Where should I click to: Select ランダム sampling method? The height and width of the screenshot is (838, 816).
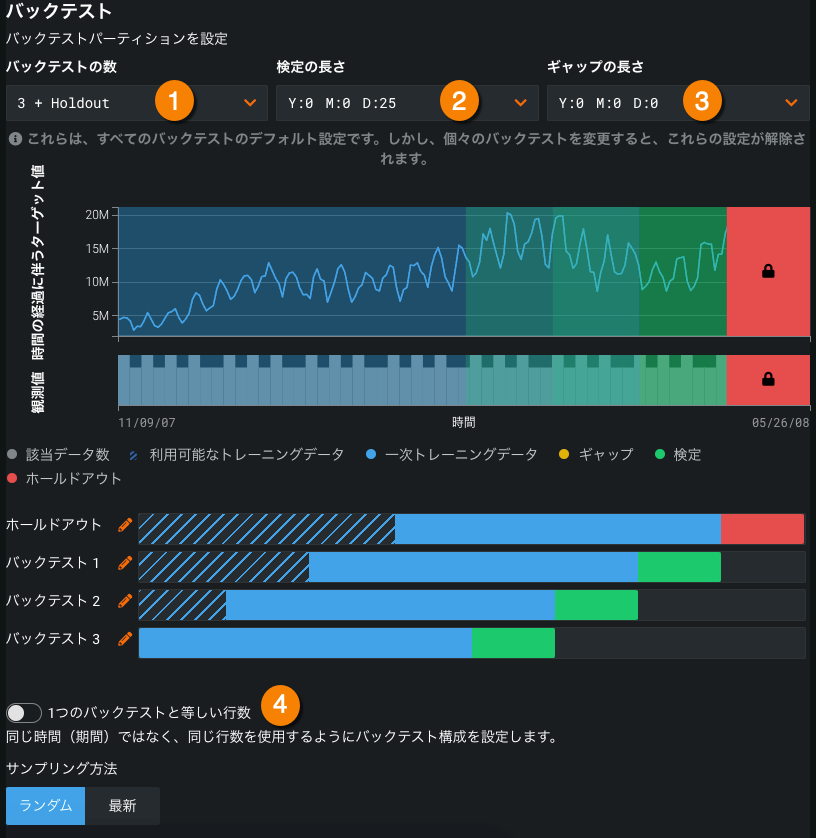pos(46,805)
